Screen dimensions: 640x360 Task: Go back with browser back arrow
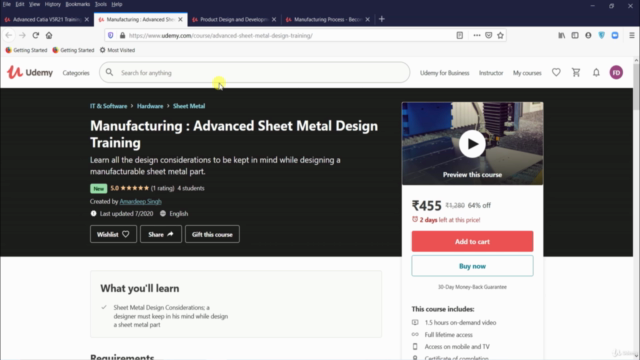point(9,36)
